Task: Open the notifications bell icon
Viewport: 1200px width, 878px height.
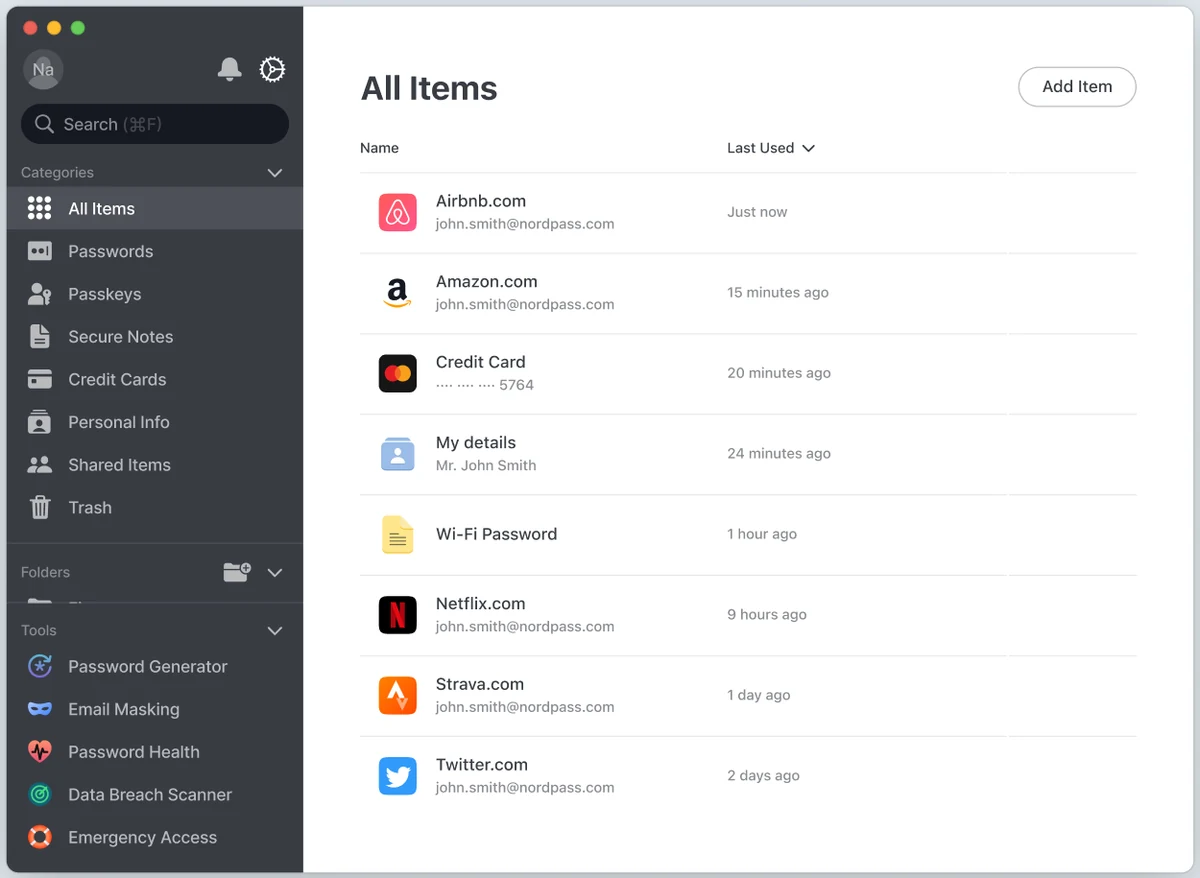Action: coord(229,69)
